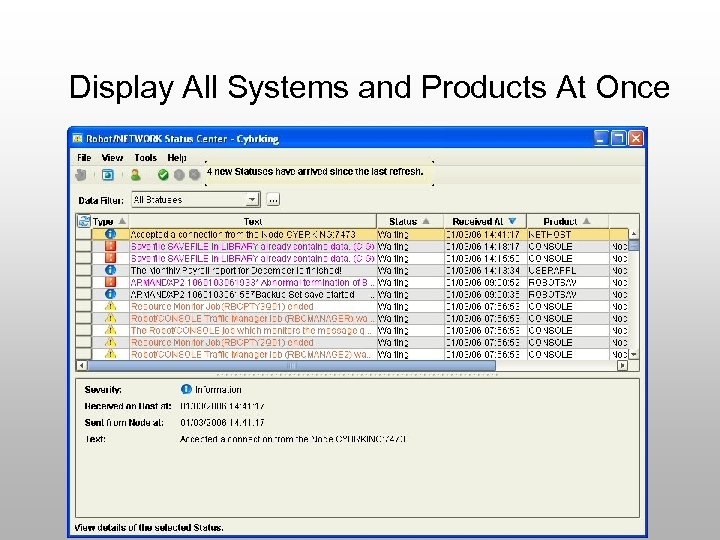This screenshot has width=720, height=540.
Task: Open the Help menu
Action: click(177, 158)
